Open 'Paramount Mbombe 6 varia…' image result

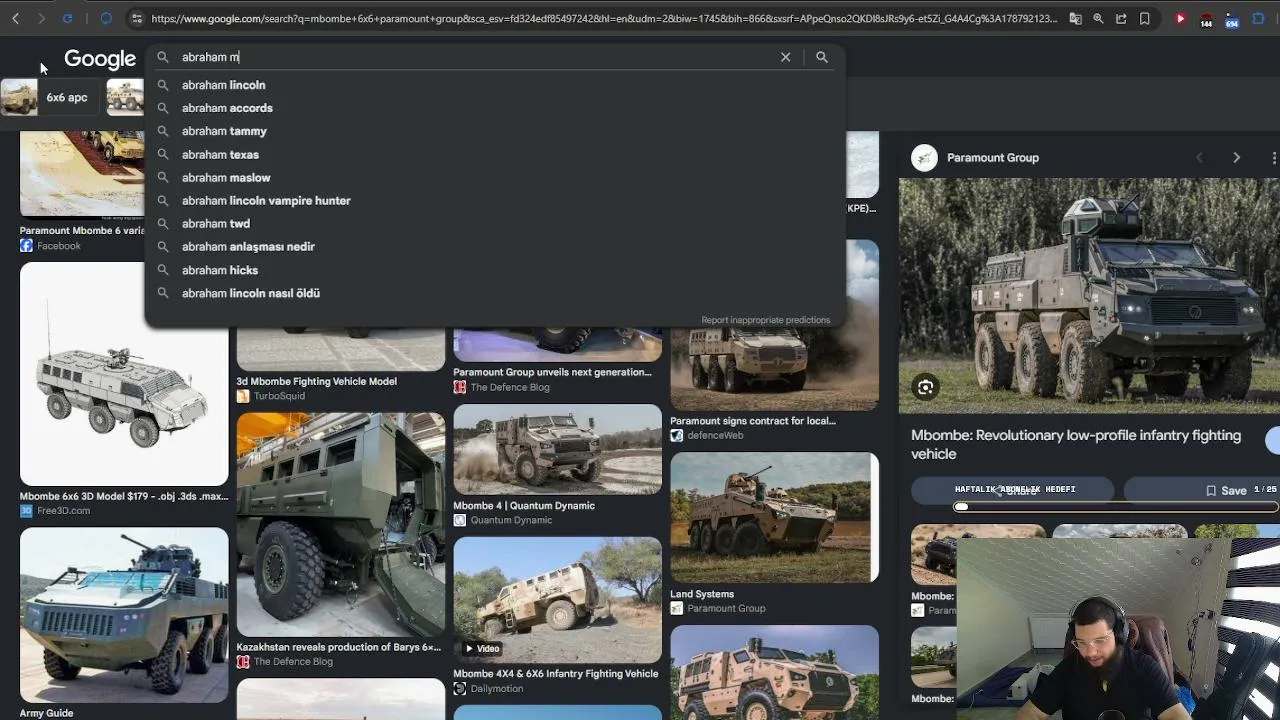pyautogui.click(x=82, y=231)
